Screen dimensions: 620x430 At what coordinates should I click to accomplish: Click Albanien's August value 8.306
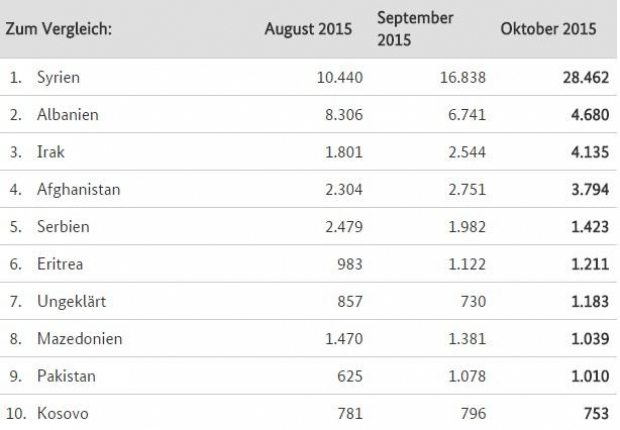pyautogui.click(x=330, y=113)
